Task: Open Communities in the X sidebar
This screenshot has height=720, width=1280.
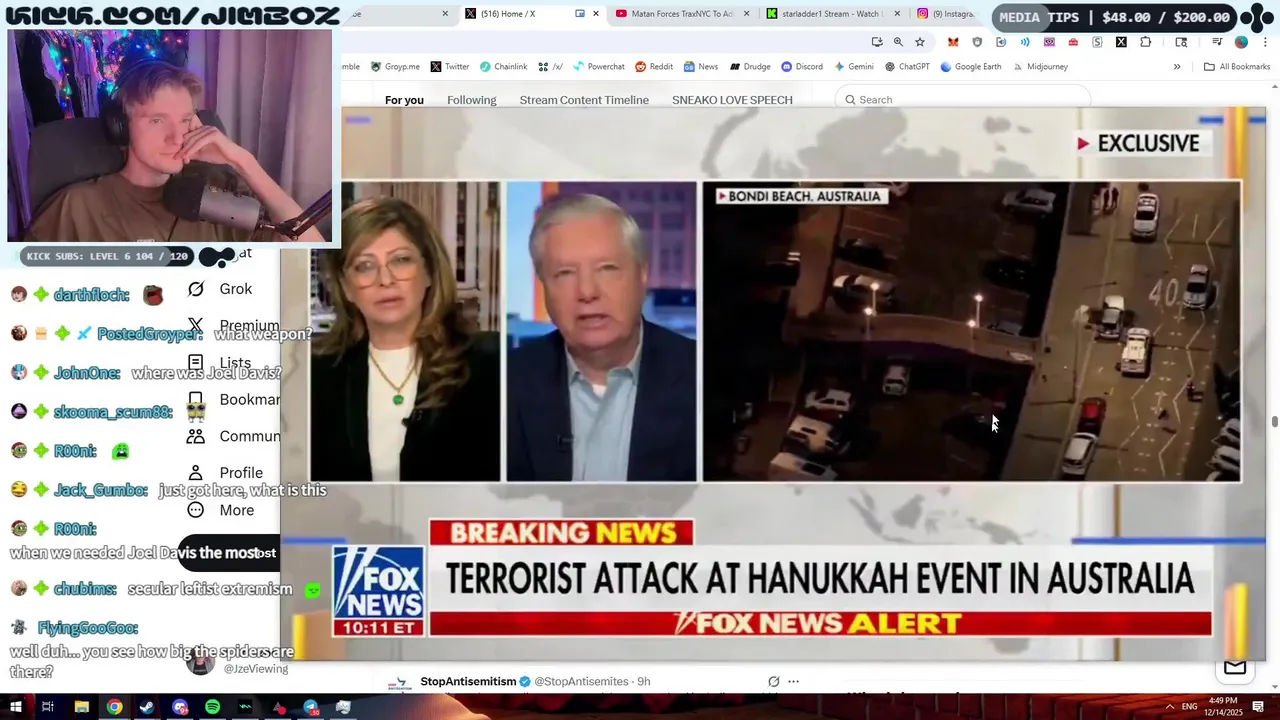Action: [x=235, y=437]
